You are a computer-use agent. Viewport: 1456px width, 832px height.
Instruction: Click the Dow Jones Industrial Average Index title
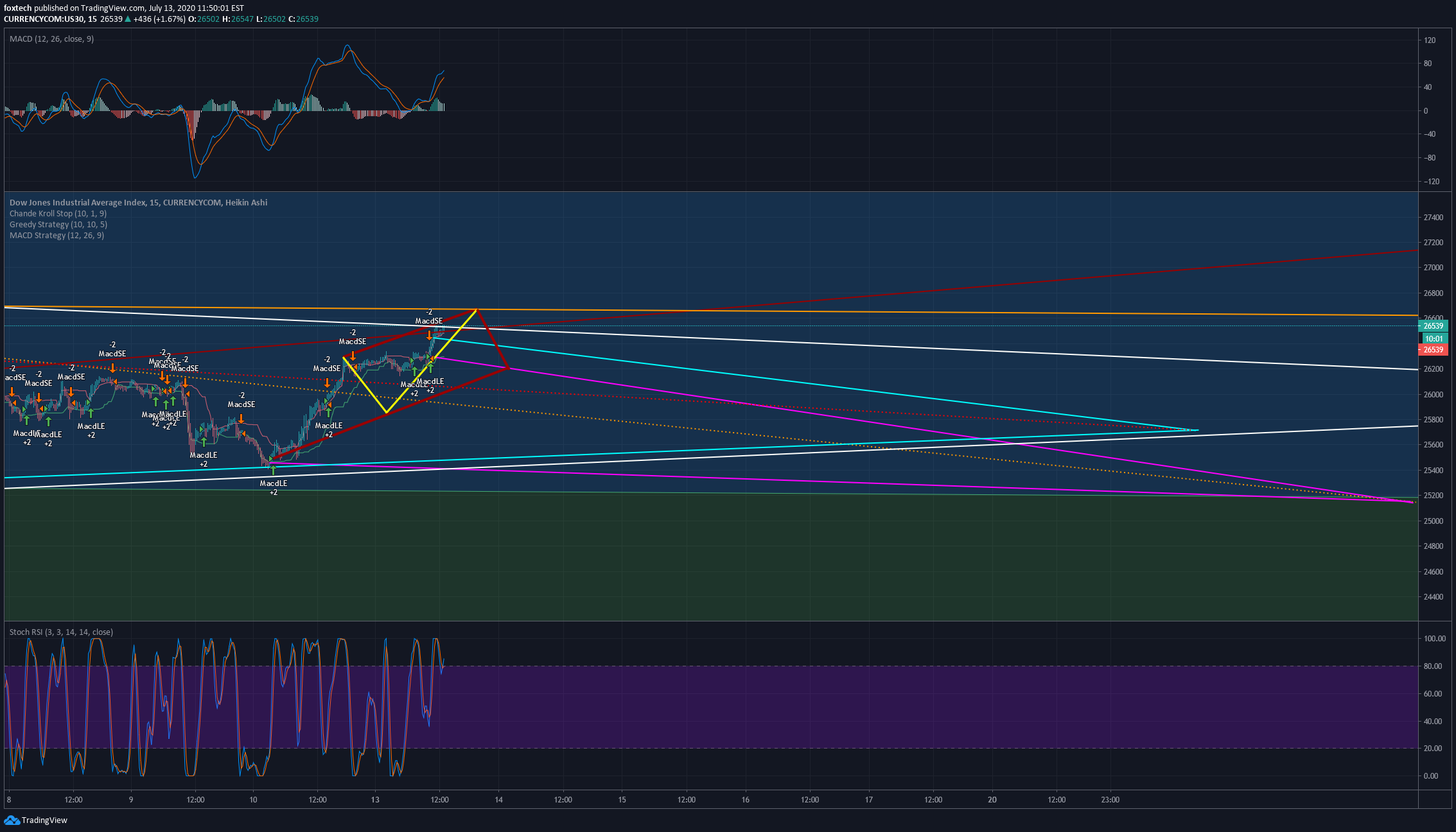point(77,202)
